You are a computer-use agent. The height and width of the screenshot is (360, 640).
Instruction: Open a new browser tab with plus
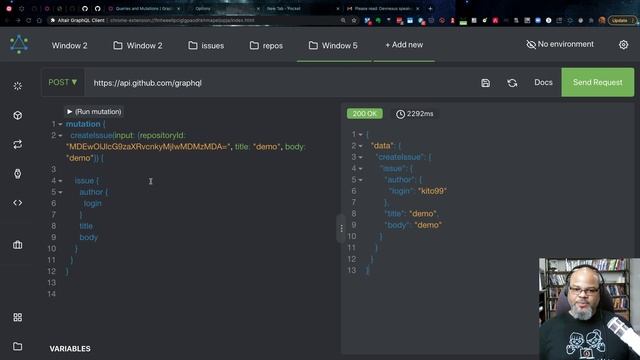point(430,9)
